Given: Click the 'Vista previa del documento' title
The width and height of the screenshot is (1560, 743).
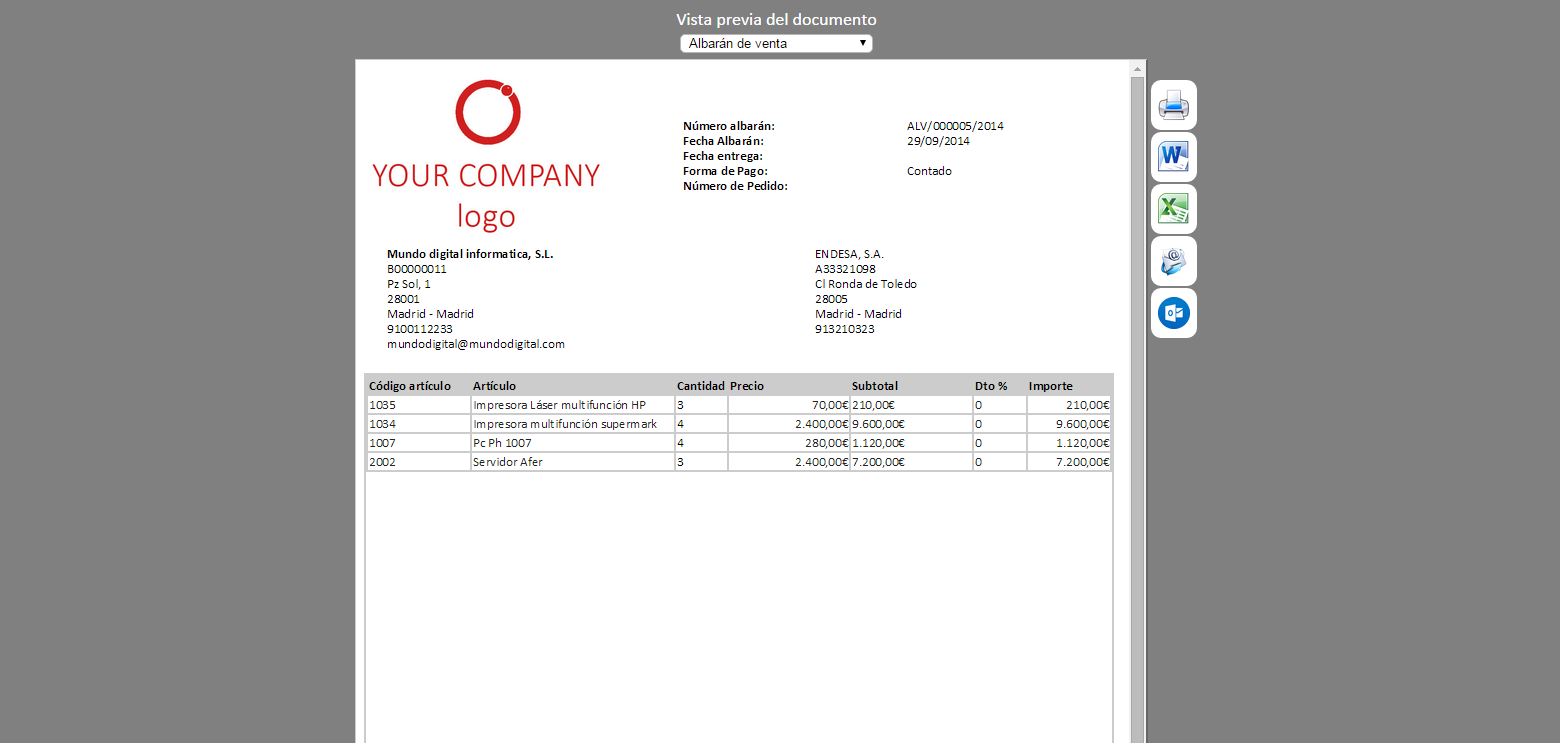Looking at the screenshot, I should tap(776, 20).
